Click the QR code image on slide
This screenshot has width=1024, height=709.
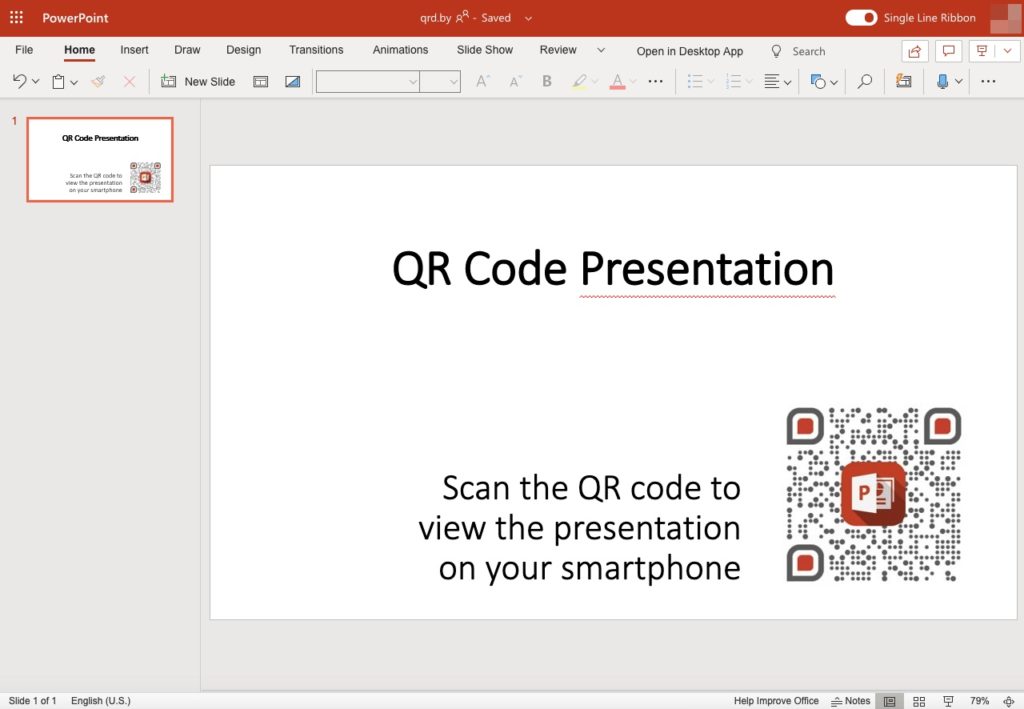tap(874, 494)
